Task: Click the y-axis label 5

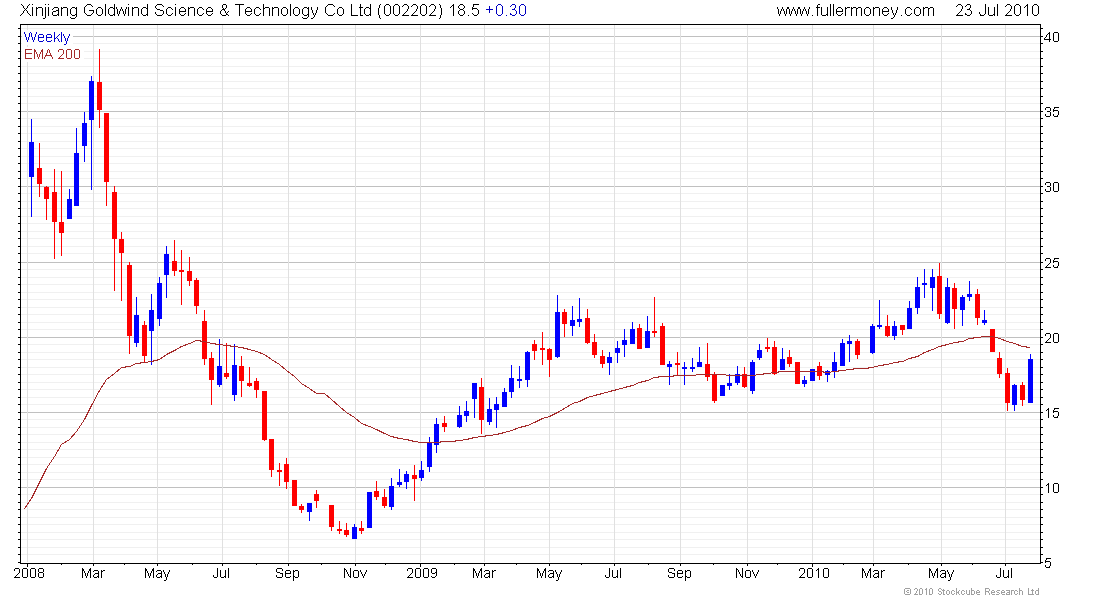Action: click(x=1047, y=563)
